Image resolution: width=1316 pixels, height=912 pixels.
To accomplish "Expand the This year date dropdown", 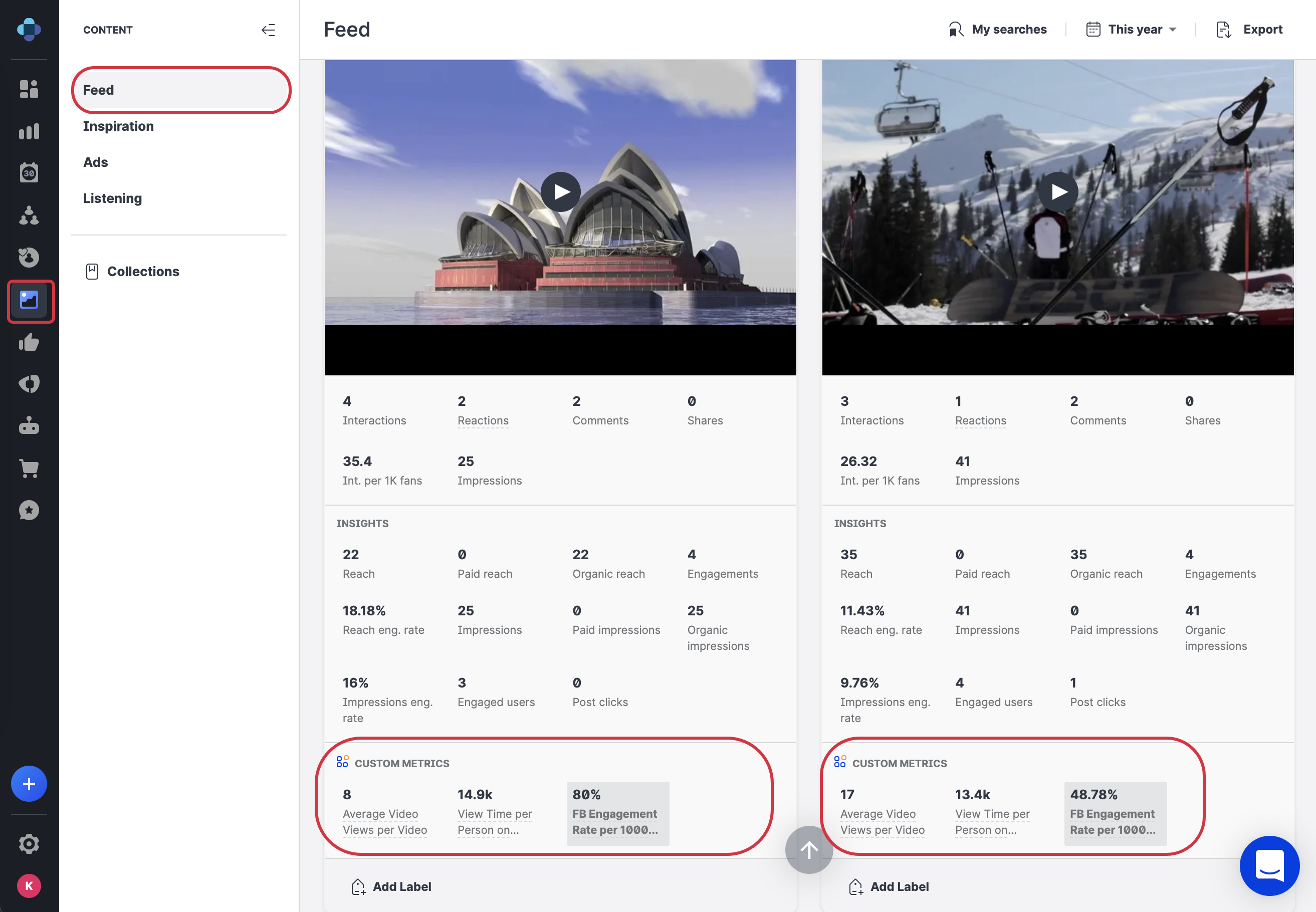I will click(x=1131, y=30).
